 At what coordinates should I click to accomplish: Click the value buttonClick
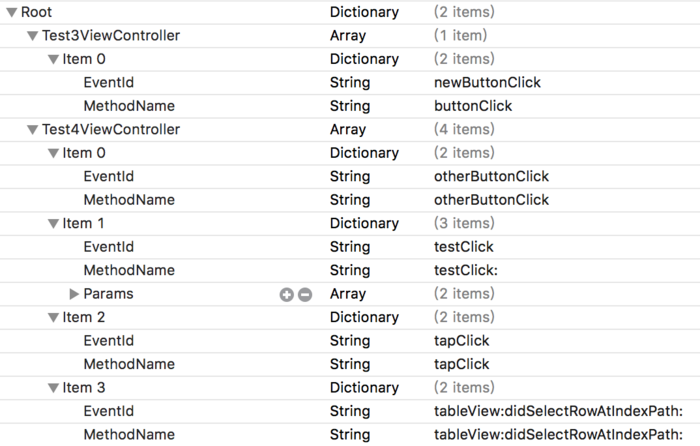click(473, 106)
